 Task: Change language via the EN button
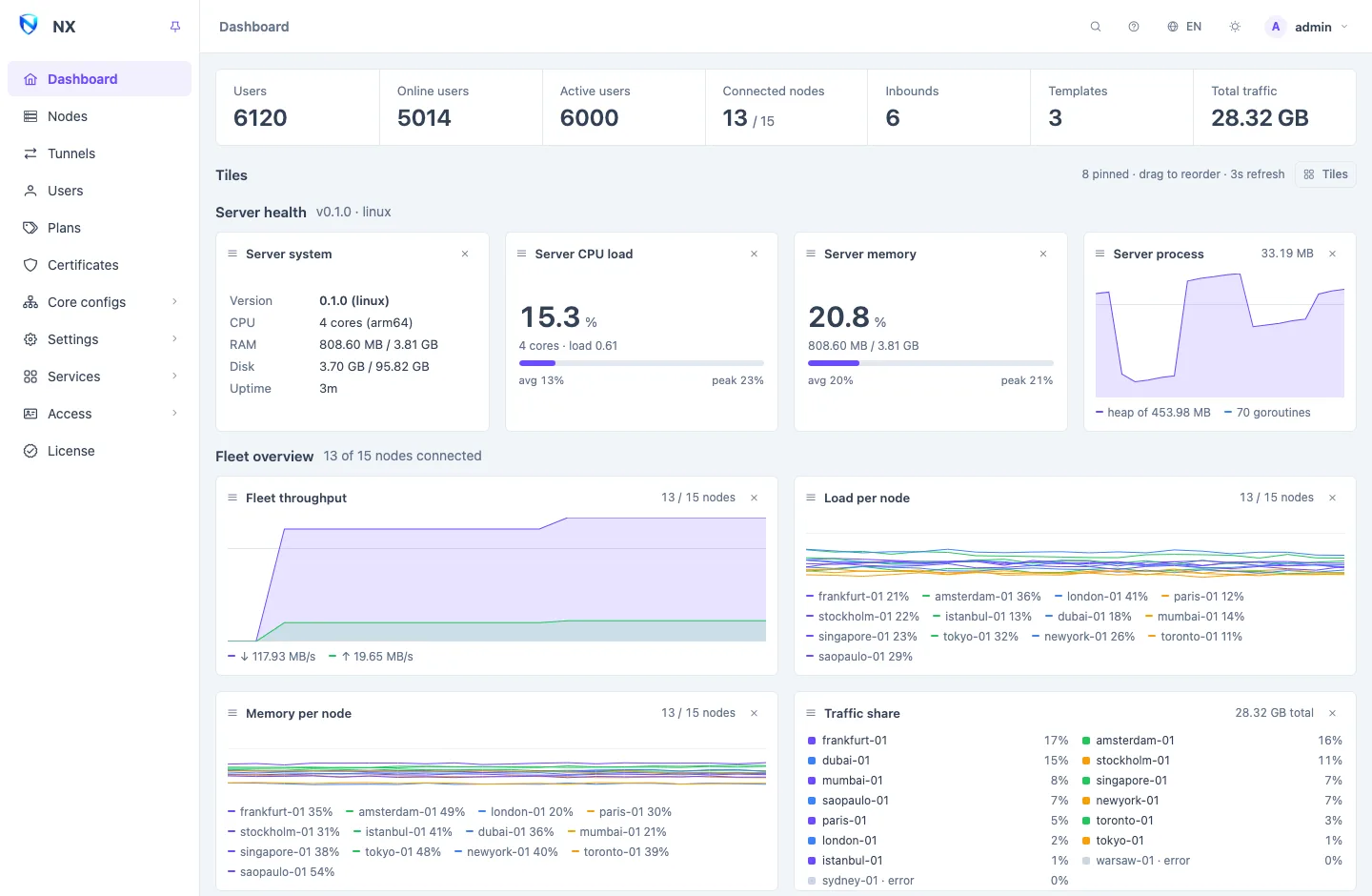(x=1184, y=27)
